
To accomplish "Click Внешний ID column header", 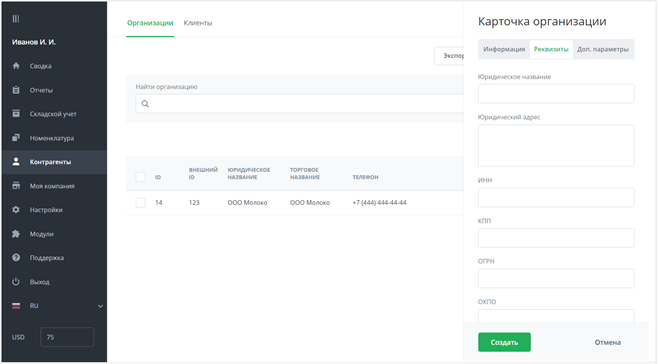I will [203, 173].
